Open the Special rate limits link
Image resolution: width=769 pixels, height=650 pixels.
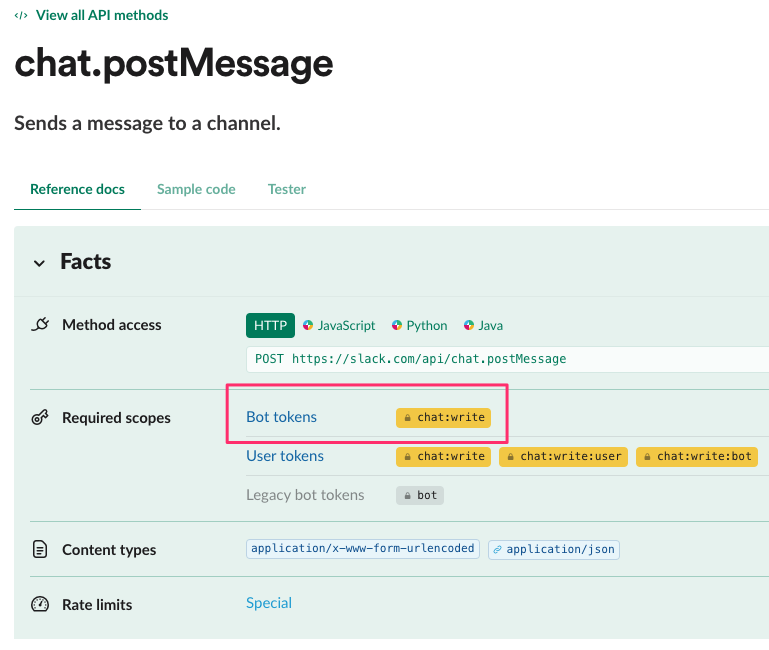(269, 603)
